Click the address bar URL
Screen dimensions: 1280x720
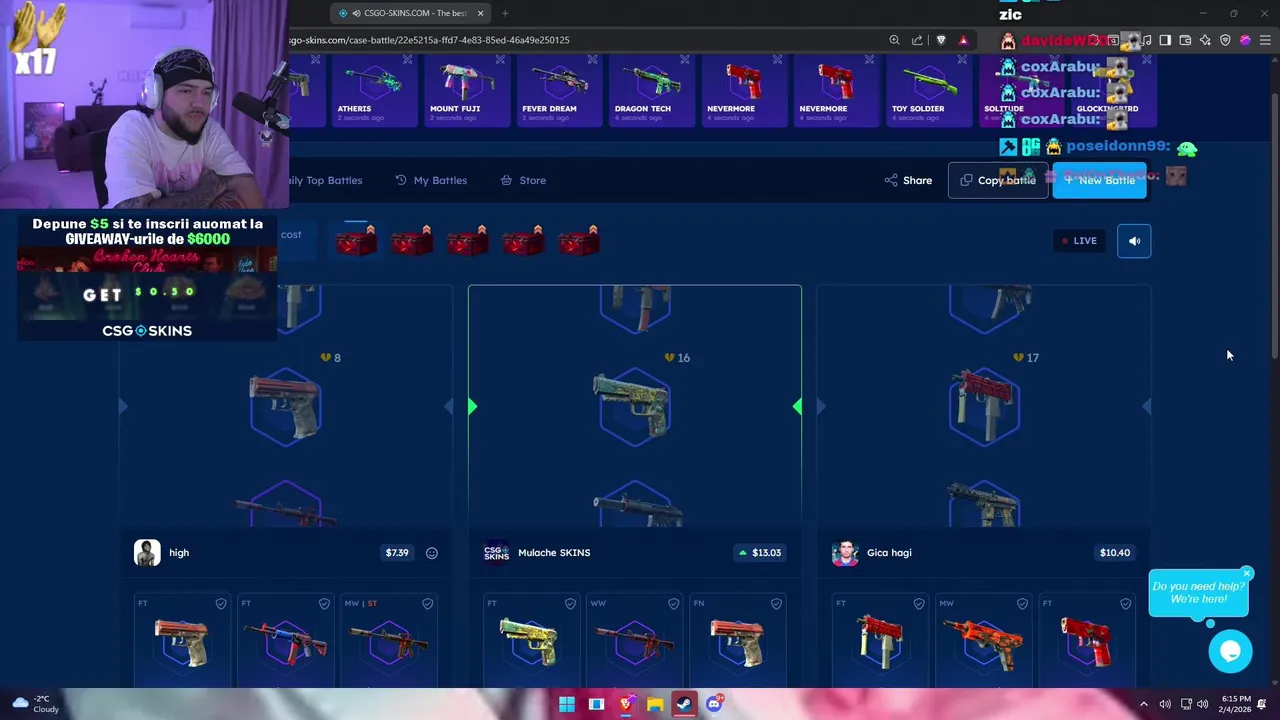tap(430, 40)
